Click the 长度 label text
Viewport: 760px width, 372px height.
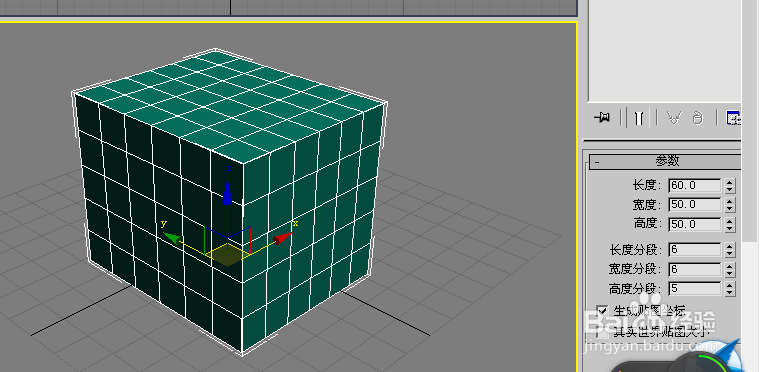[x=647, y=185]
